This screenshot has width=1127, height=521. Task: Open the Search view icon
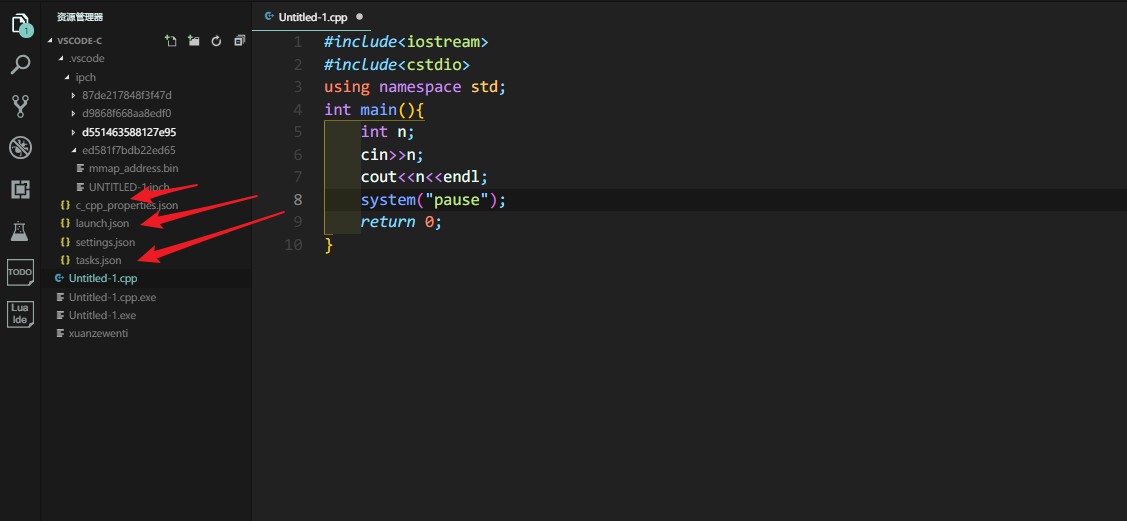coord(21,65)
